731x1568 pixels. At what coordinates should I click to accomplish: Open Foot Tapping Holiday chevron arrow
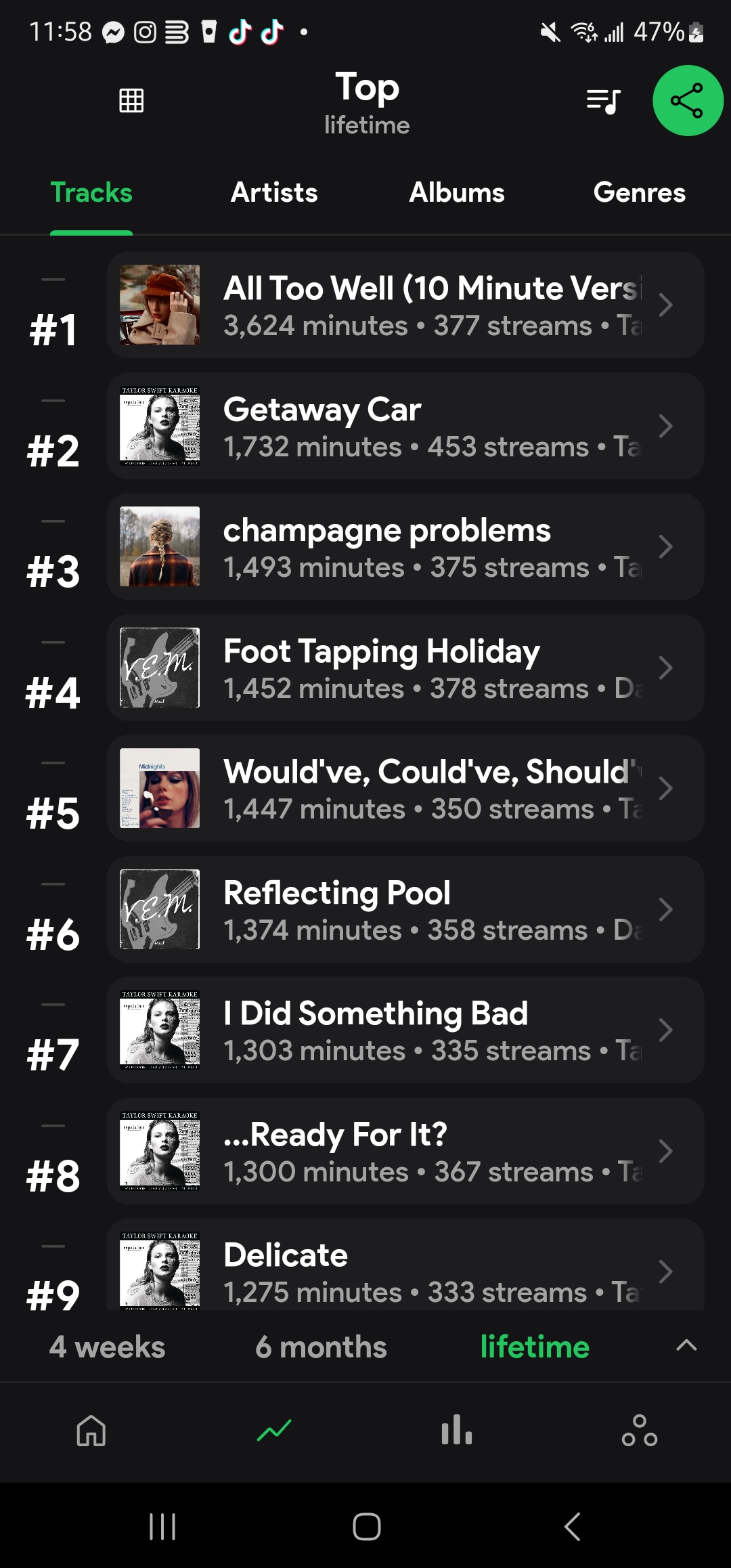[x=665, y=668]
